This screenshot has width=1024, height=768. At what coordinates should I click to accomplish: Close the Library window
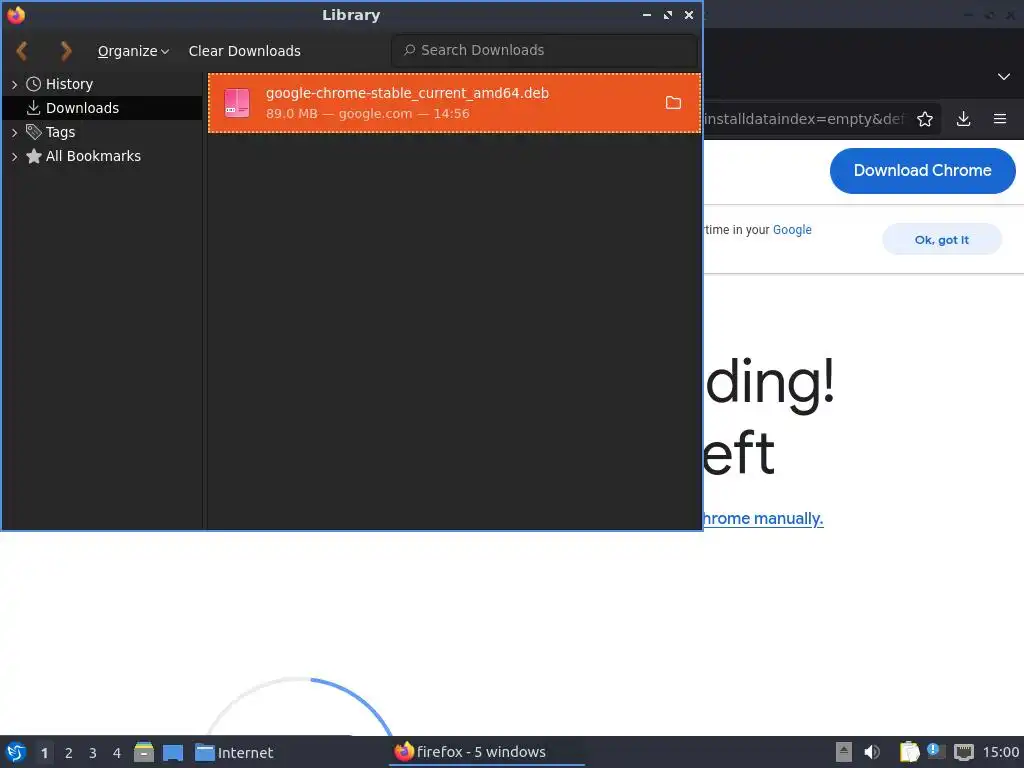click(x=688, y=14)
